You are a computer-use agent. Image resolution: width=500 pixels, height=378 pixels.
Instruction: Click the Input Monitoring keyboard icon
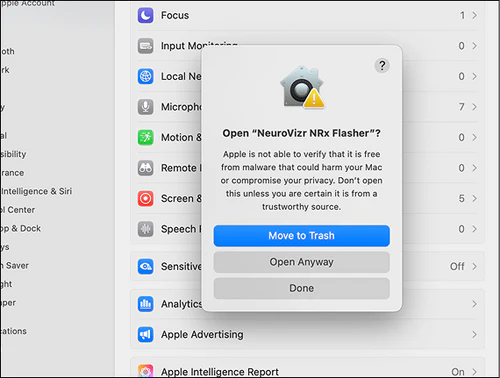coord(146,46)
